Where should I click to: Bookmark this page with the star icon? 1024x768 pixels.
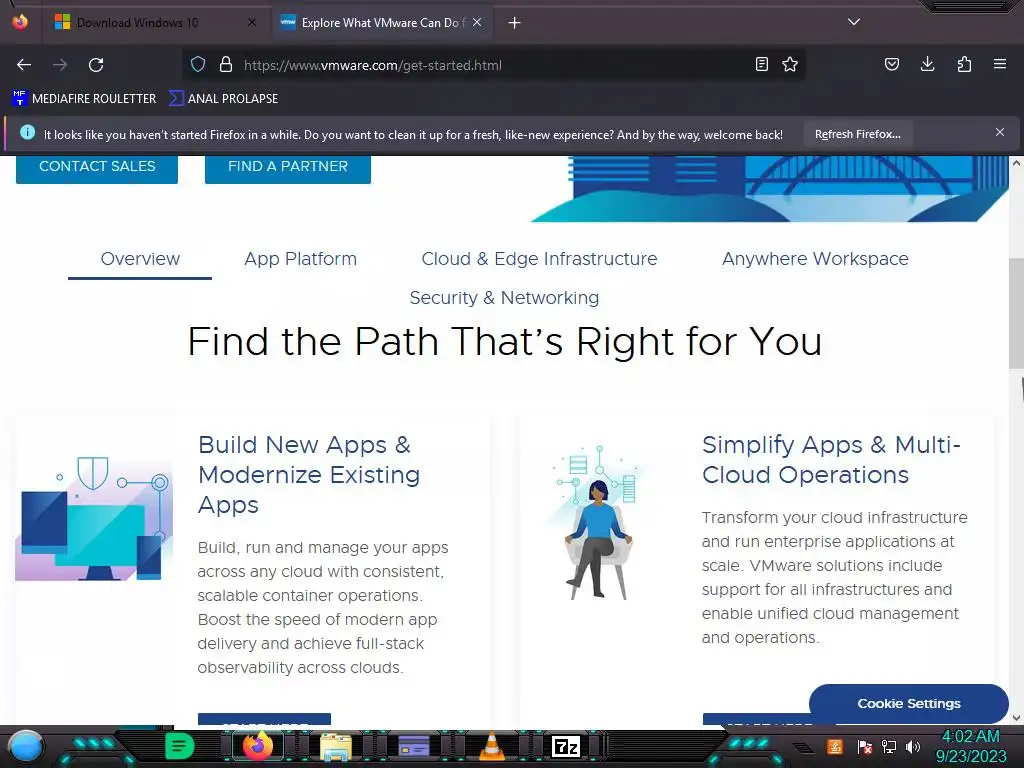[790, 64]
